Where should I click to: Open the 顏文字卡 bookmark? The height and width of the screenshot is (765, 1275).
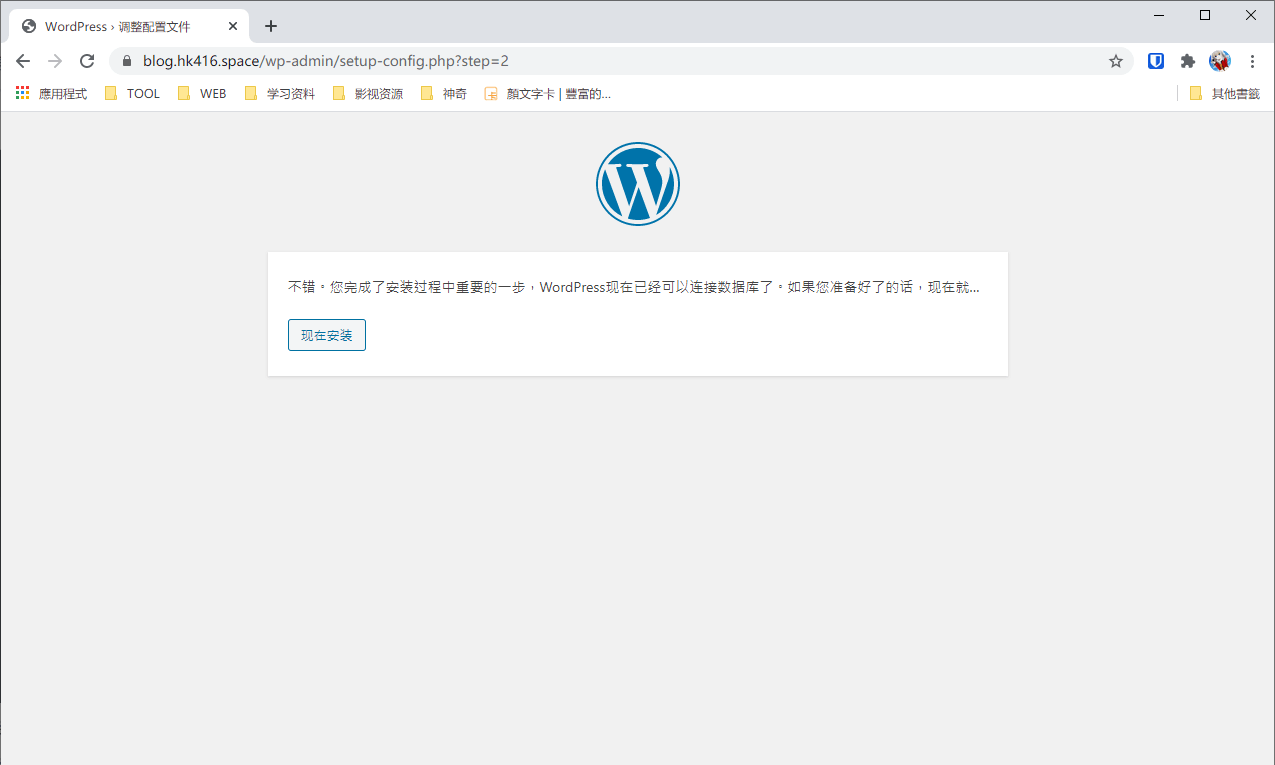[548, 93]
